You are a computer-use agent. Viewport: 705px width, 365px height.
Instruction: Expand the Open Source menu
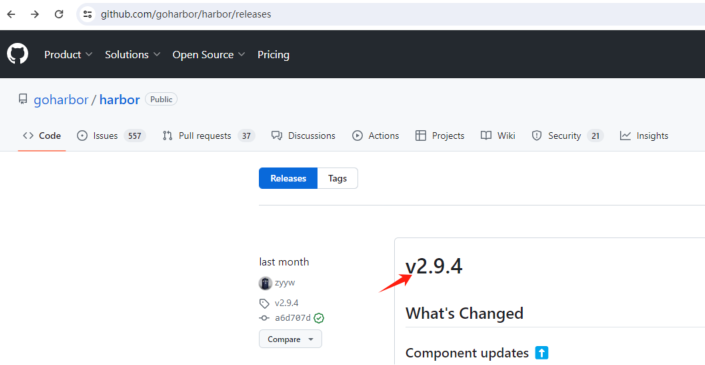[209, 54]
